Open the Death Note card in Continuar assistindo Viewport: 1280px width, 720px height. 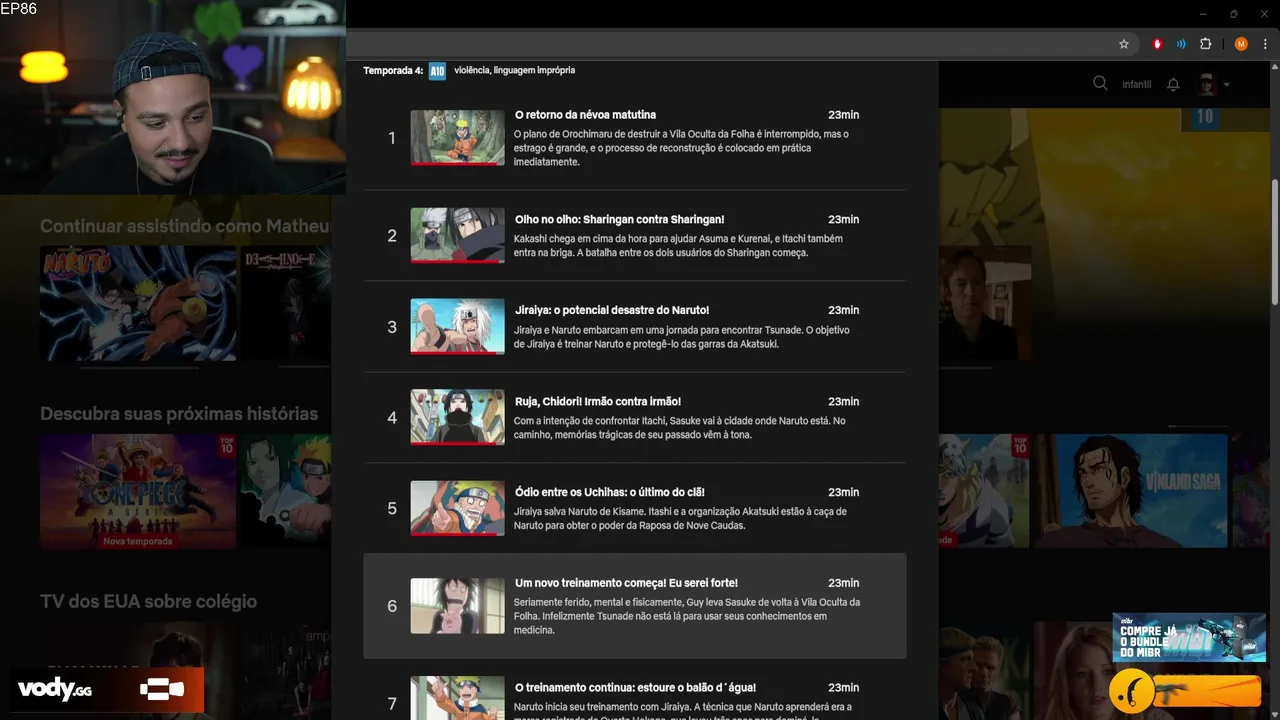coord(286,303)
